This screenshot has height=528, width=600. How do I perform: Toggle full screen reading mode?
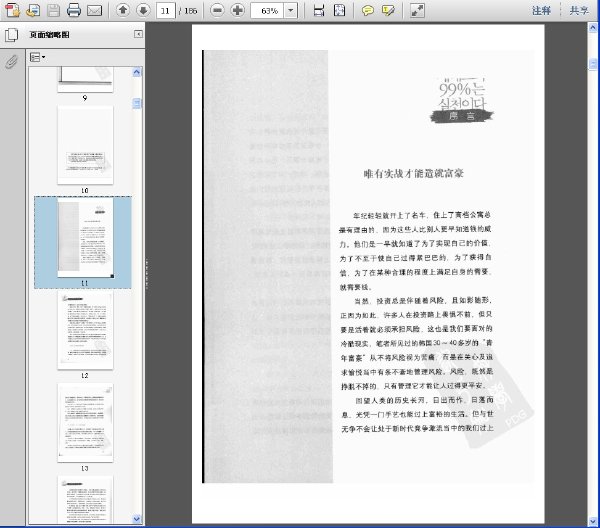(417, 10)
